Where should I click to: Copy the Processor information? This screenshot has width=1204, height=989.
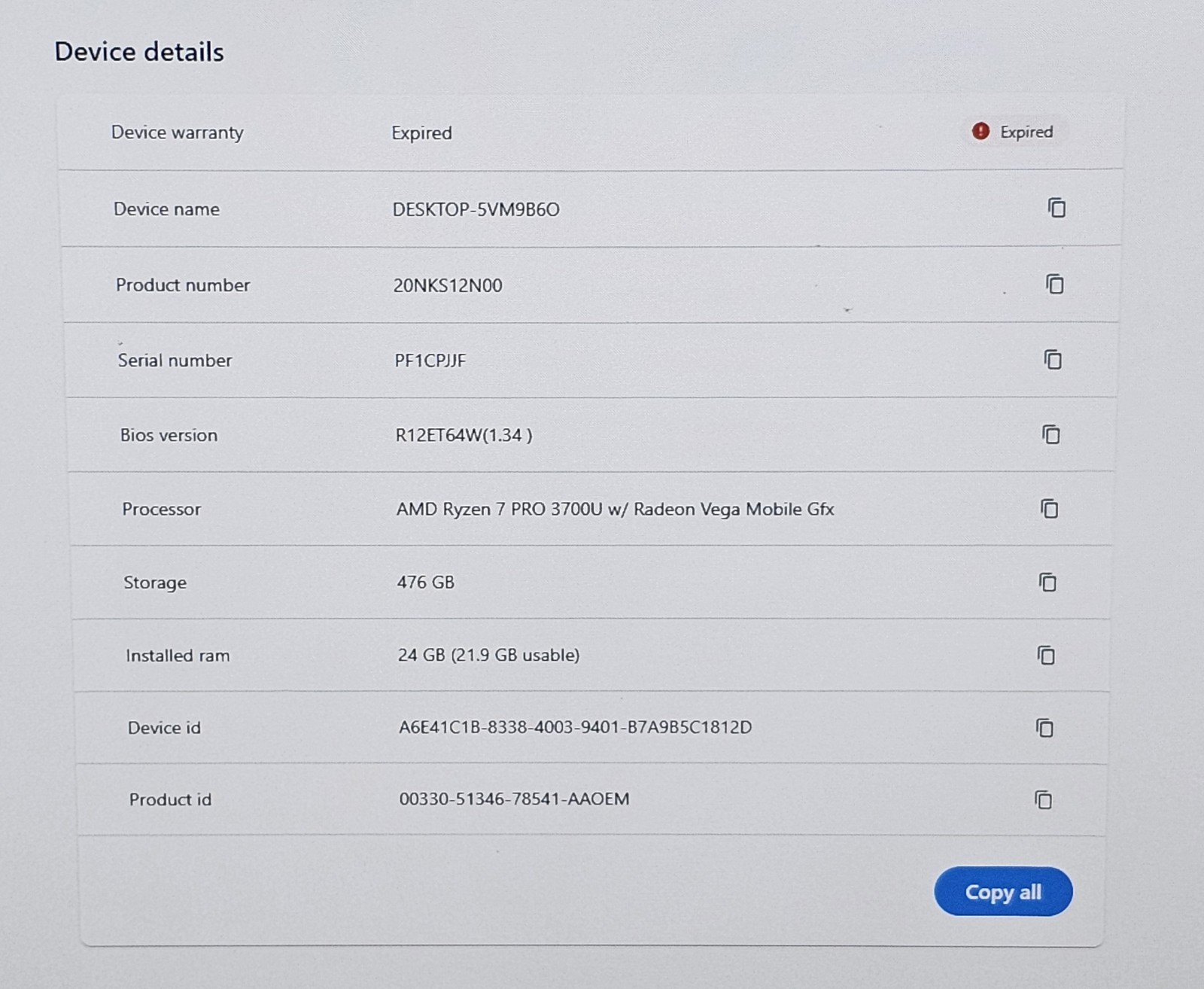1050,509
